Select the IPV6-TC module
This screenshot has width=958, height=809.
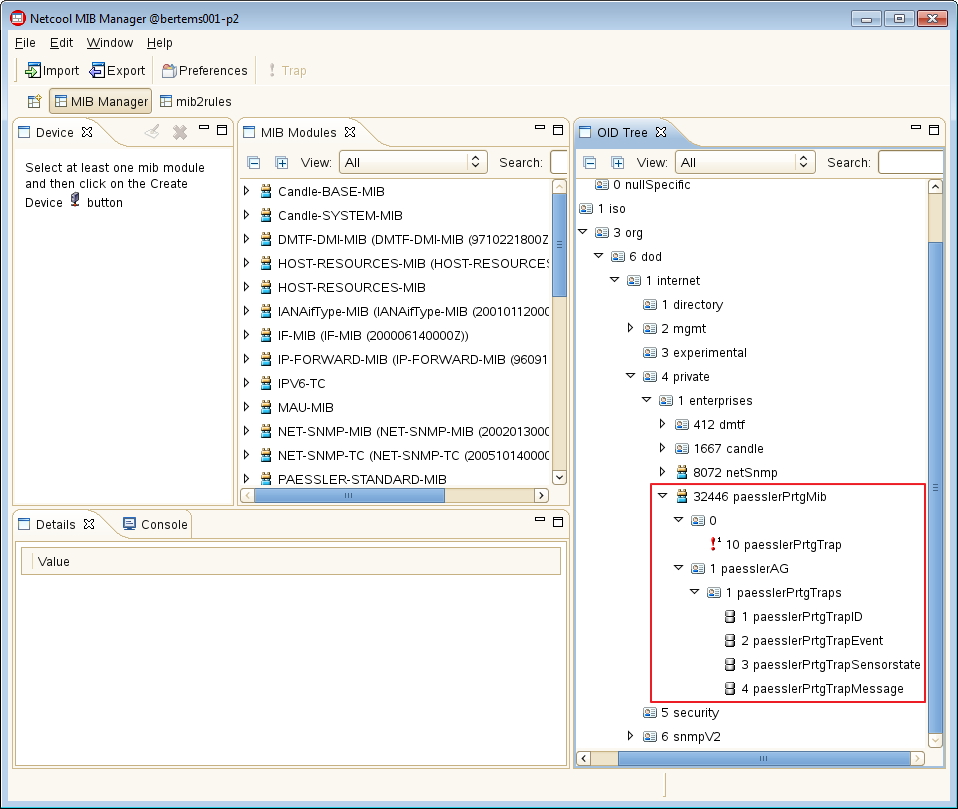point(301,384)
